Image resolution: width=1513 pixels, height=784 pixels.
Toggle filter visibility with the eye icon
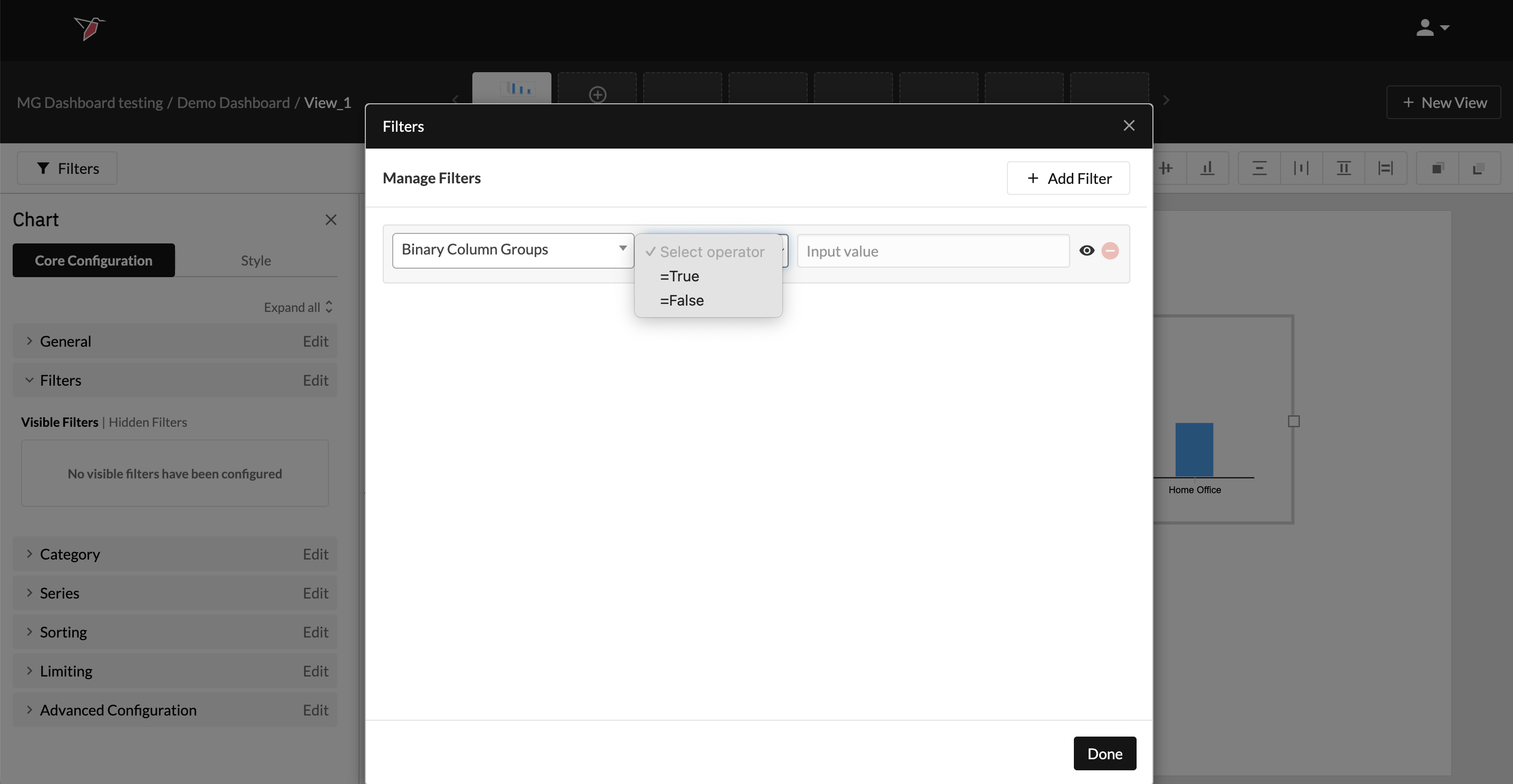(1087, 251)
